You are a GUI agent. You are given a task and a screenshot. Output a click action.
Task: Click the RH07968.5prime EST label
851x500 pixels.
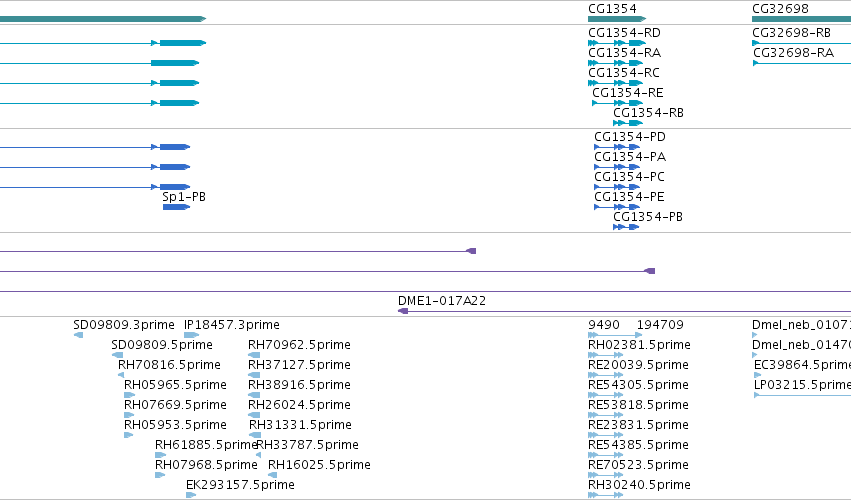206,465
